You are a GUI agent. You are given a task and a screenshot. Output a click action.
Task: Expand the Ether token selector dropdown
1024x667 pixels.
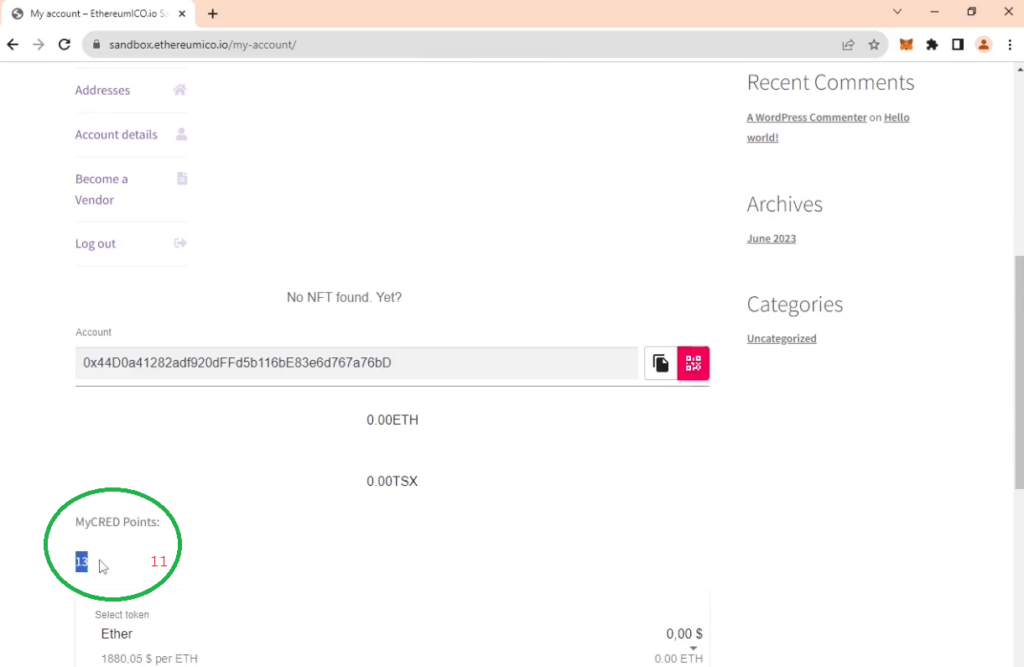(x=693, y=648)
